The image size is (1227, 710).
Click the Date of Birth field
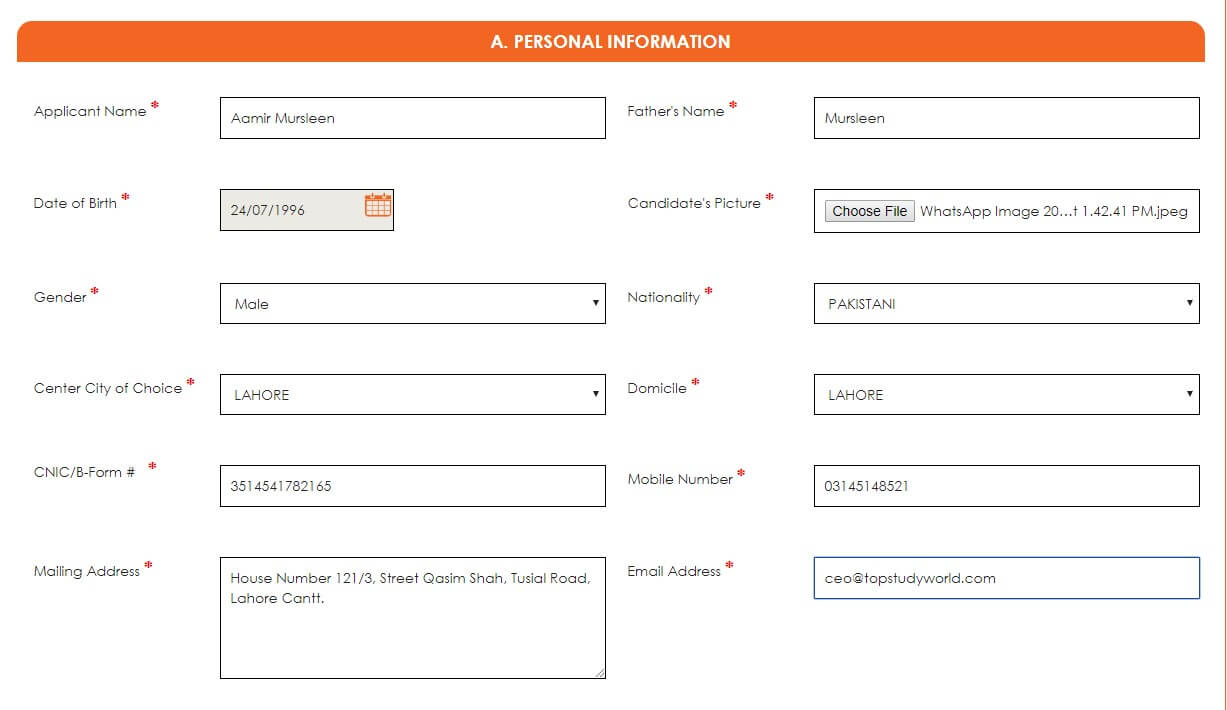pyautogui.click(x=290, y=210)
